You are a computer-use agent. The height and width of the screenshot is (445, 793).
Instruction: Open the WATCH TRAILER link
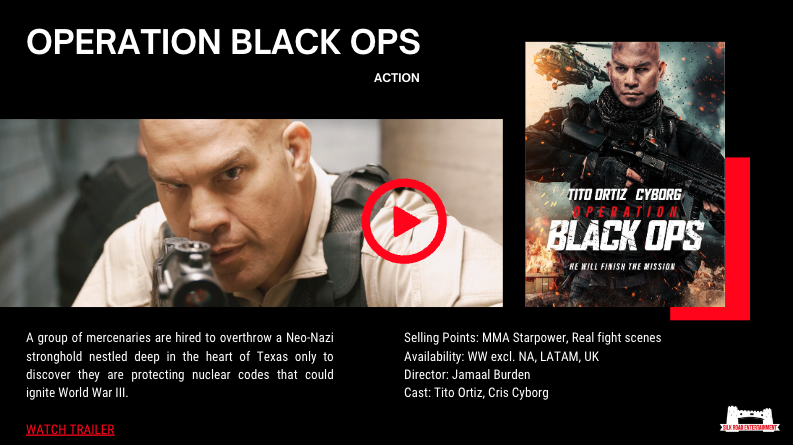click(70, 429)
